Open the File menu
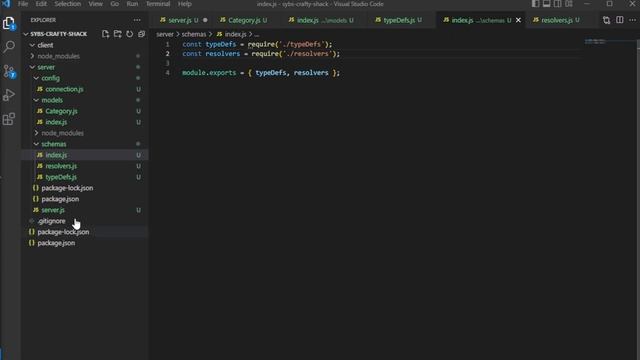Viewport: 640px width, 360px height. (23, 4)
